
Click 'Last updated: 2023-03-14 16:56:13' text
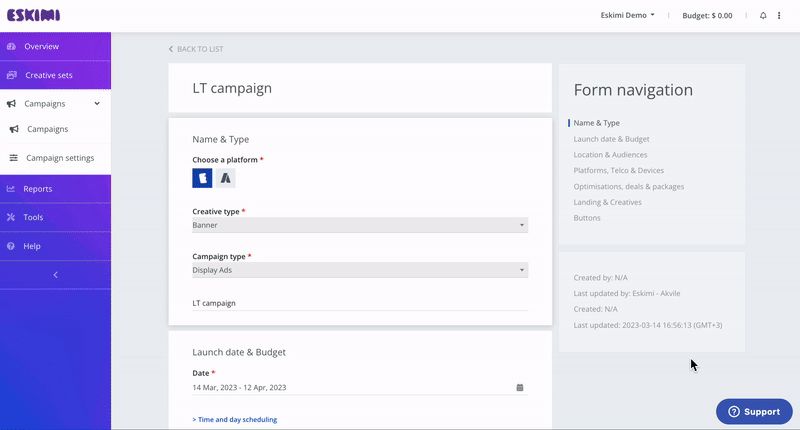click(647, 325)
